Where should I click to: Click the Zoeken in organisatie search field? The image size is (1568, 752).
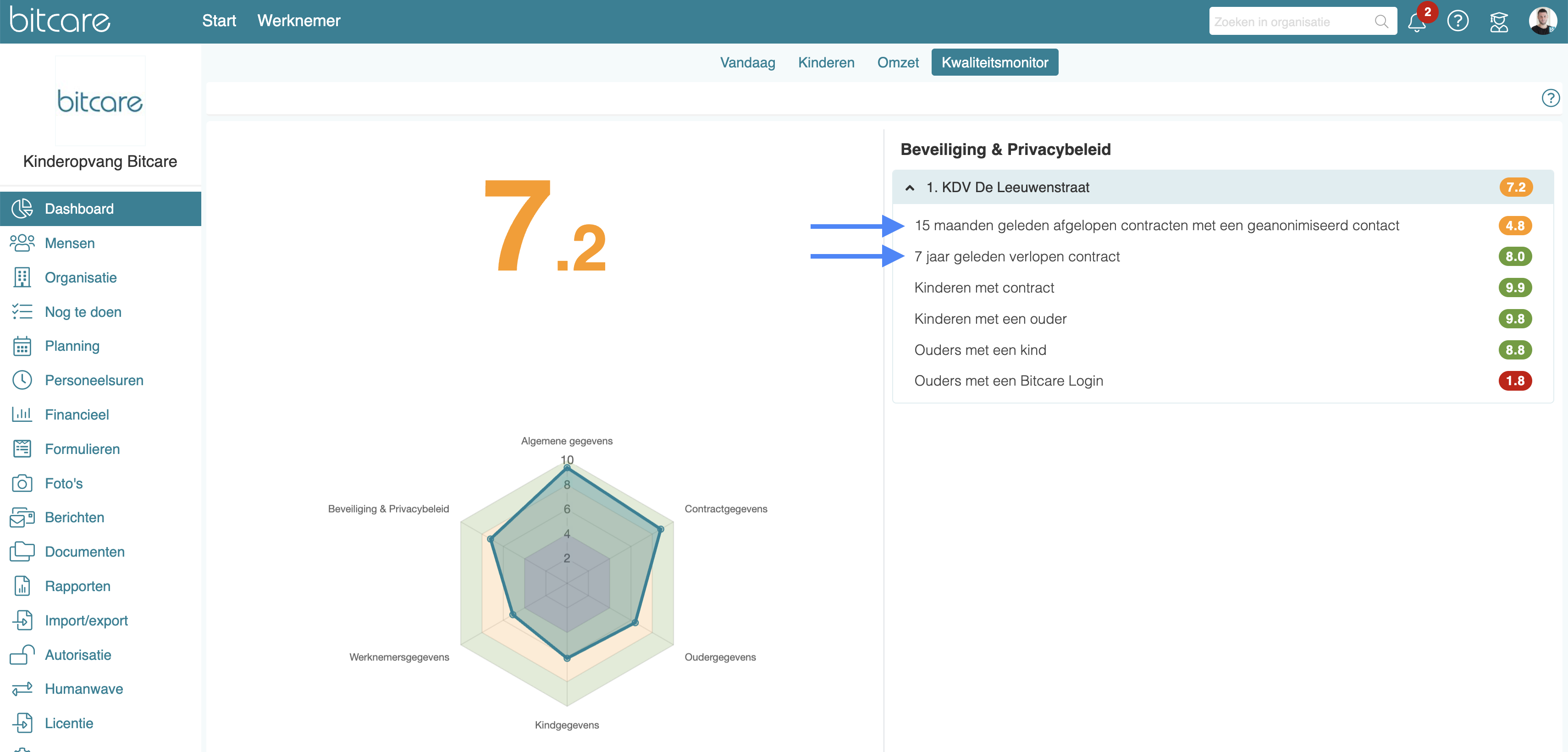1291,22
